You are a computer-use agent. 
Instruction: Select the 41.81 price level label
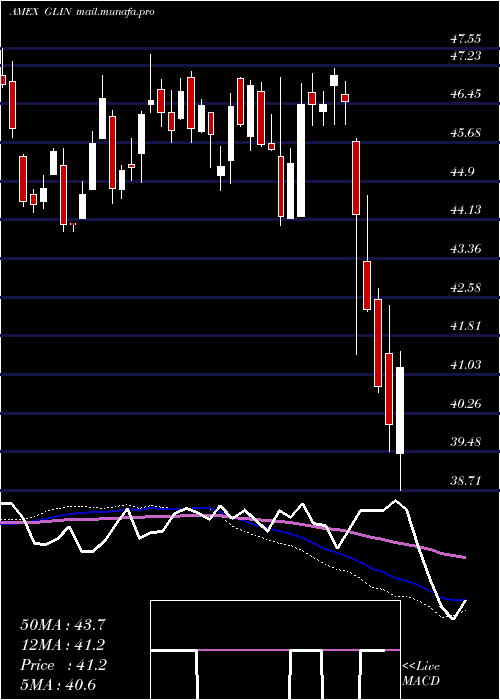pyautogui.click(x=466, y=326)
